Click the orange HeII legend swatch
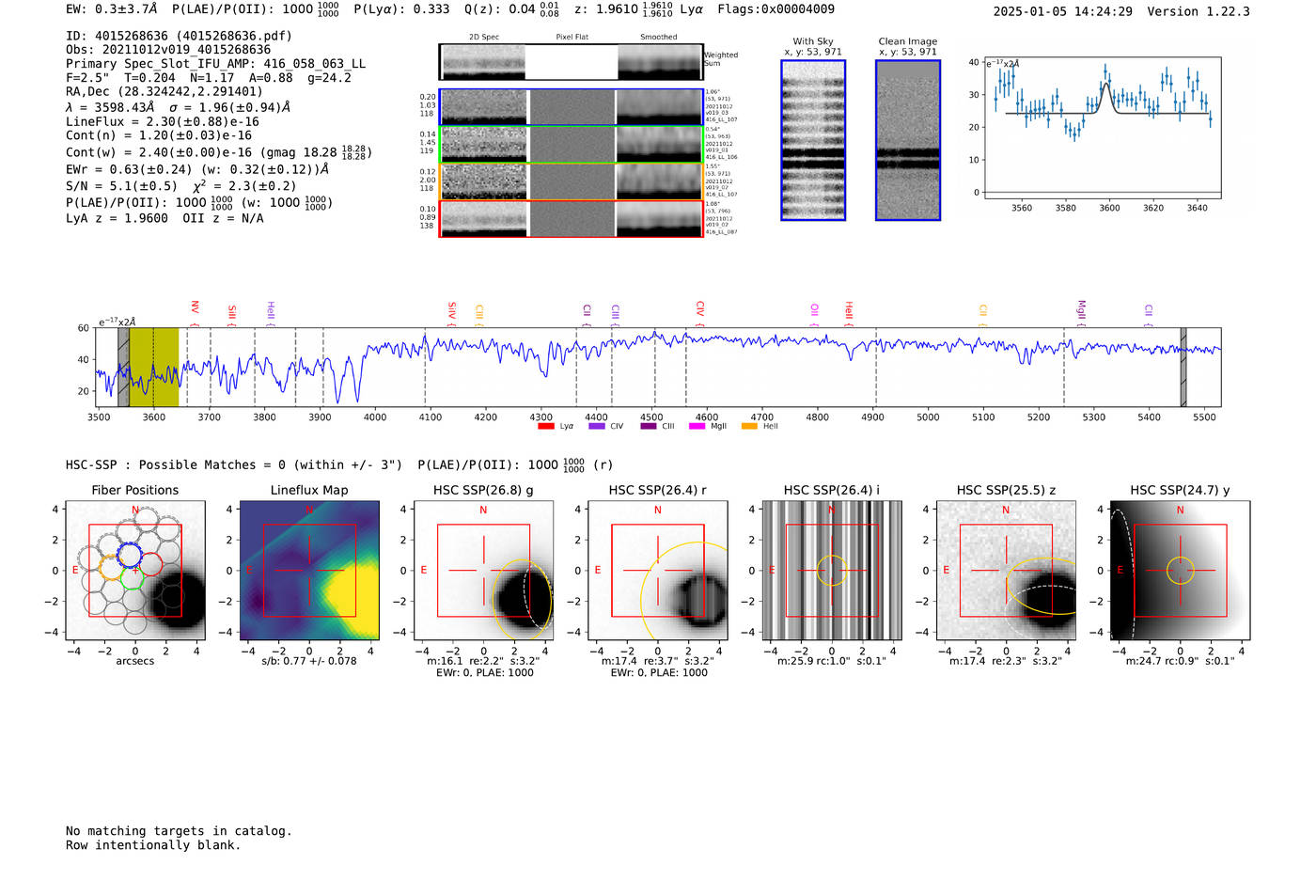 [x=749, y=426]
